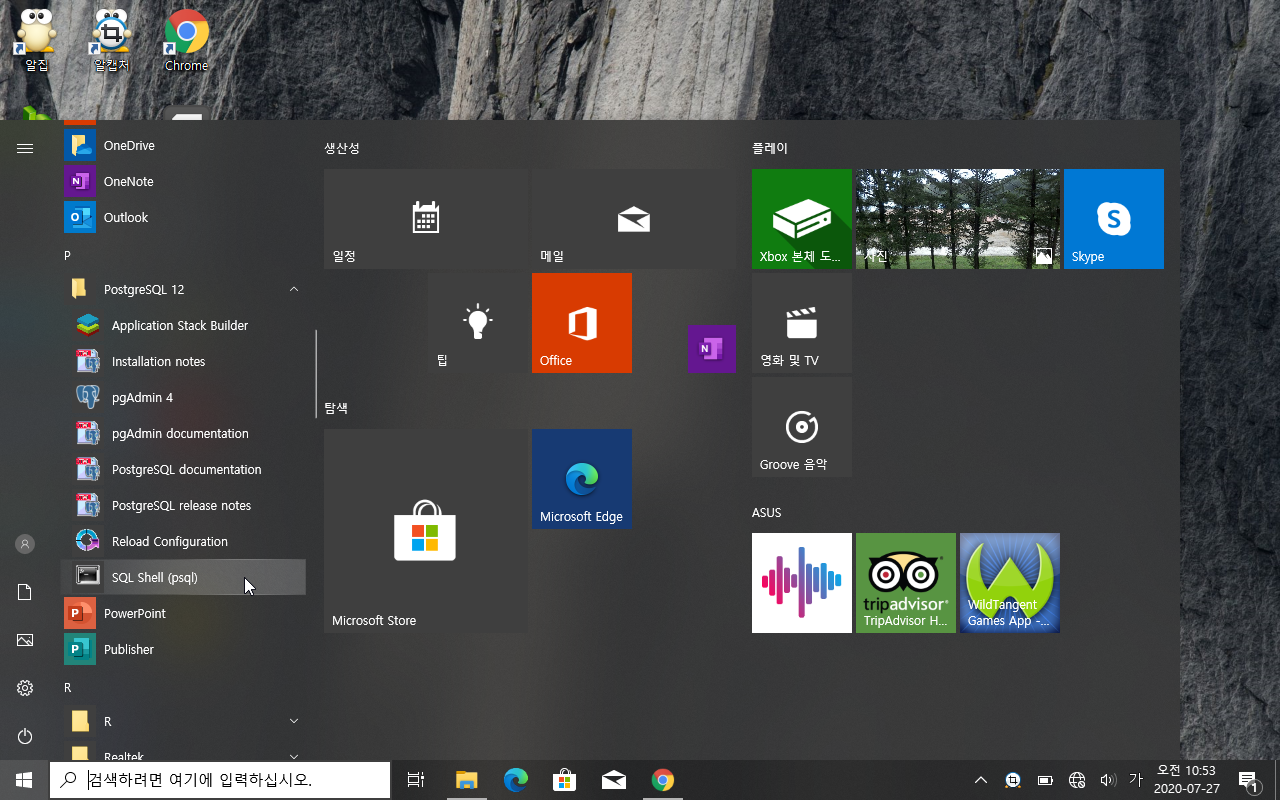This screenshot has height=800, width=1280.
Task: Open Application Stack Builder
Action: 183,325
